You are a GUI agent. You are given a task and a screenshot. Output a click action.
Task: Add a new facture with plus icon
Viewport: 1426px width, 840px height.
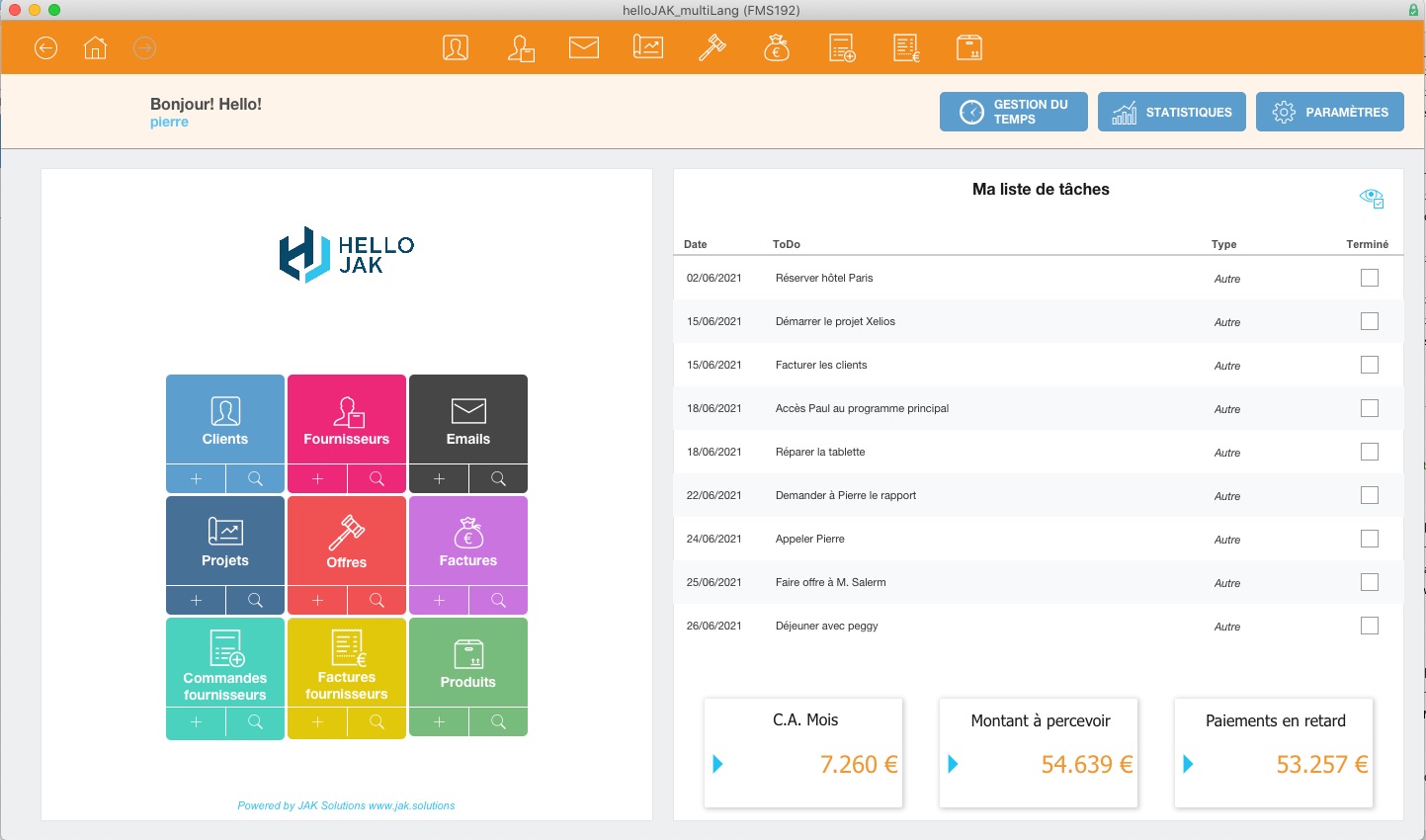pyautogui.click(x=439, y=600)
